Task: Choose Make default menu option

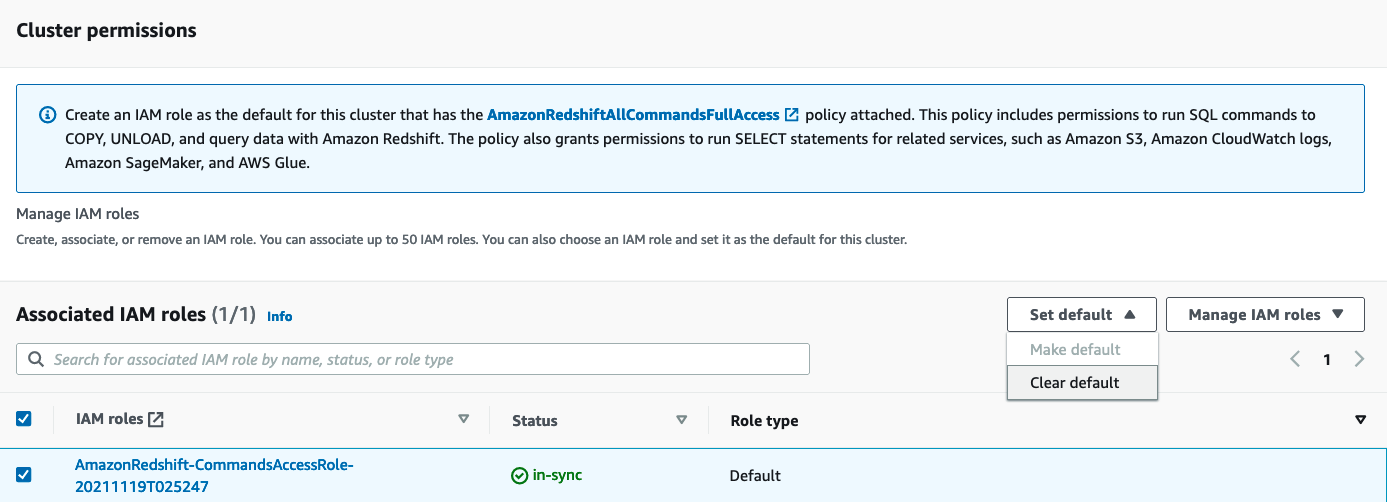Action: click(x=1075, y=349)
